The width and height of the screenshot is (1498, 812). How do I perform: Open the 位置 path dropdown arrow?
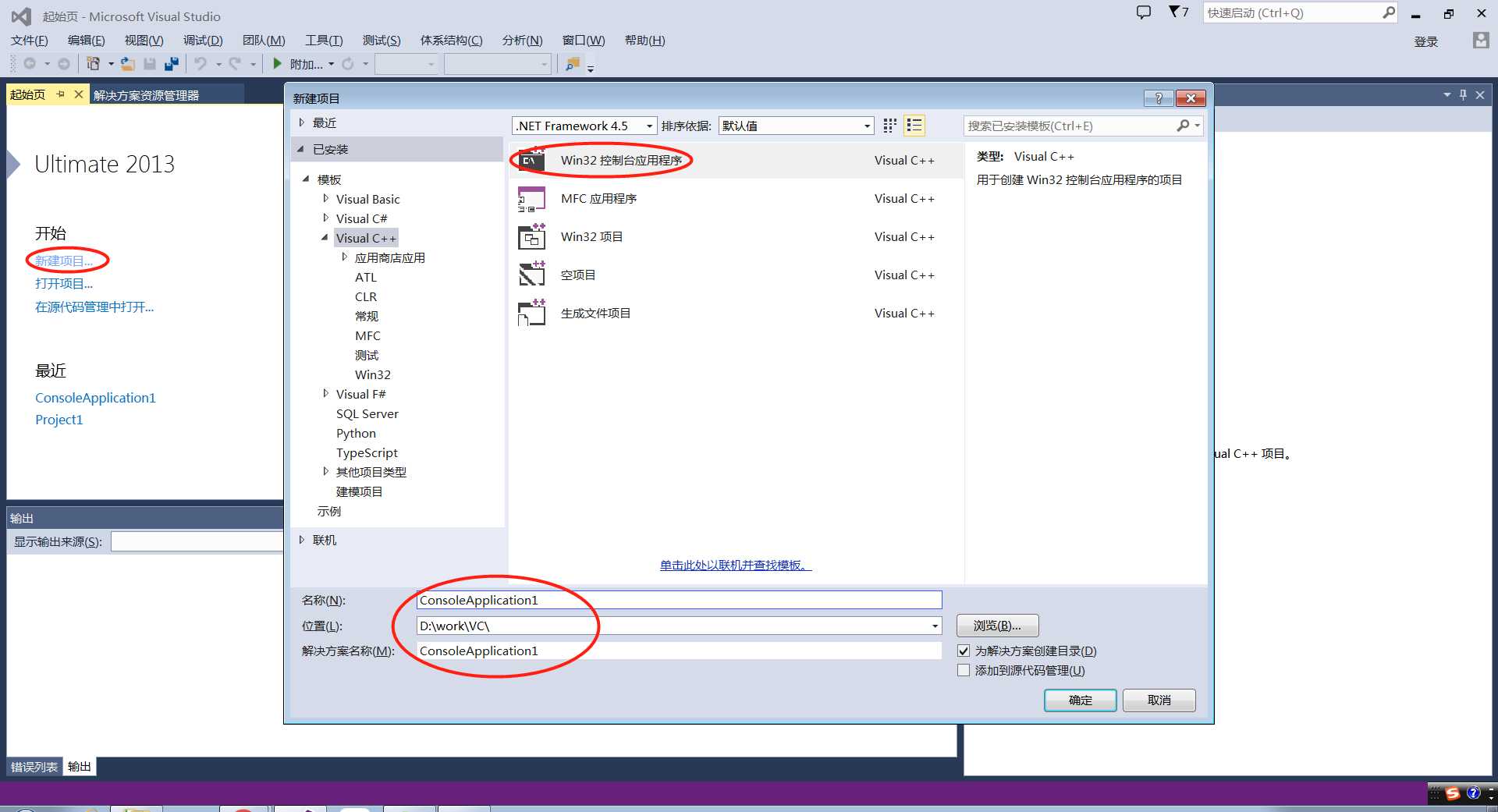934,626
